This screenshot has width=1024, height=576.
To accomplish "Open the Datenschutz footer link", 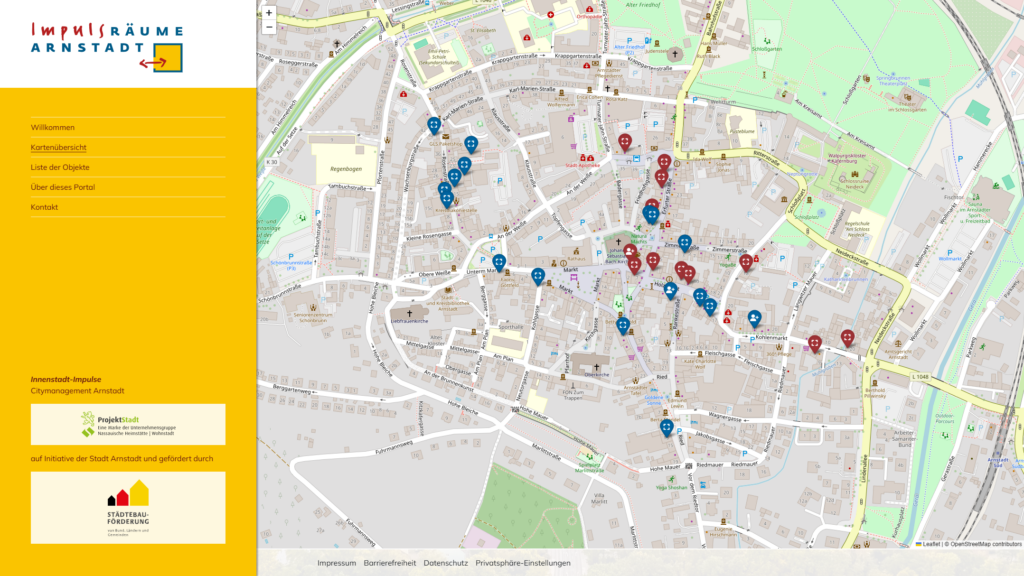I will click(x=445, y=563).
